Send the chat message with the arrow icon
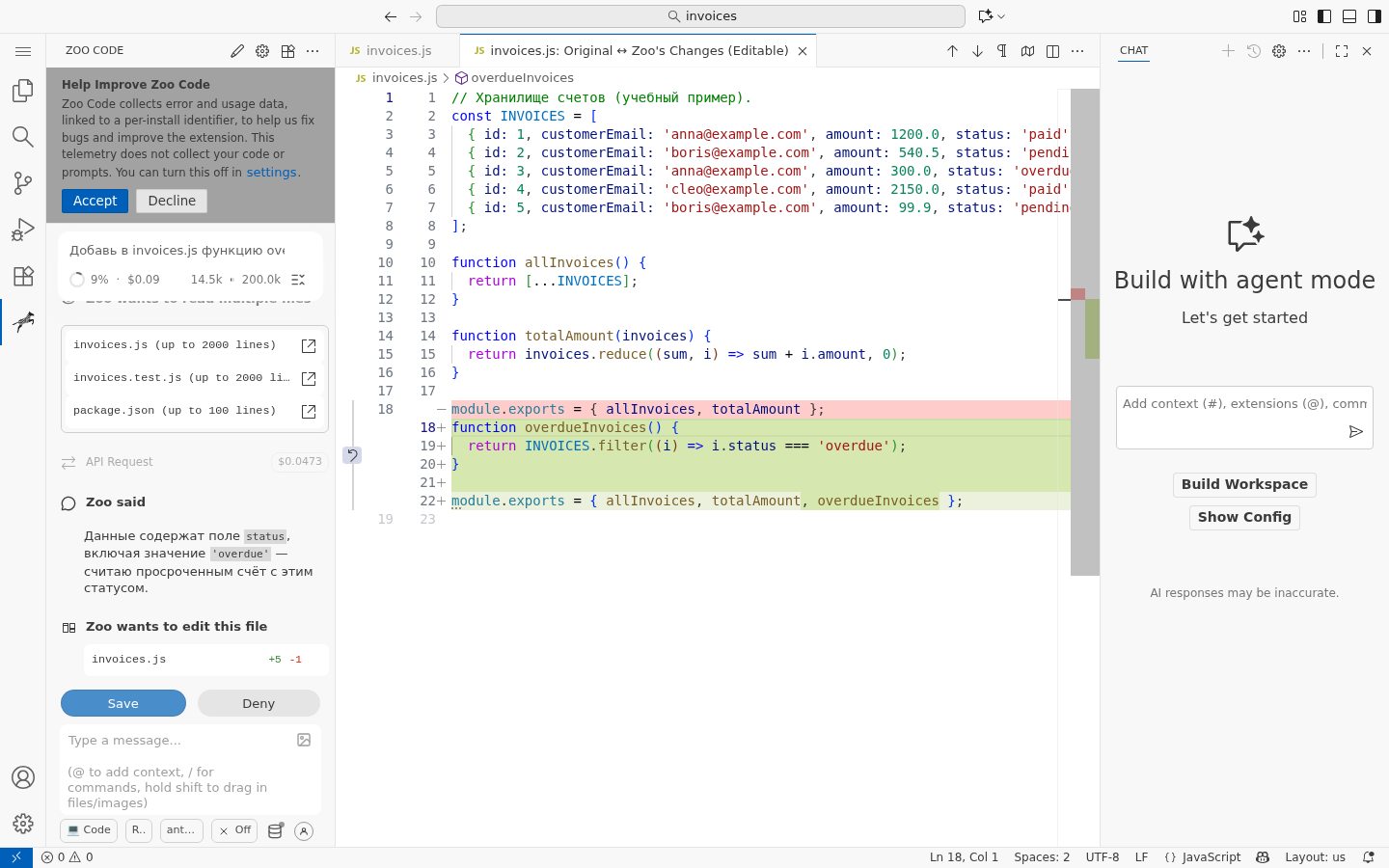1389x868 pixels. (x=1355, y=432)
